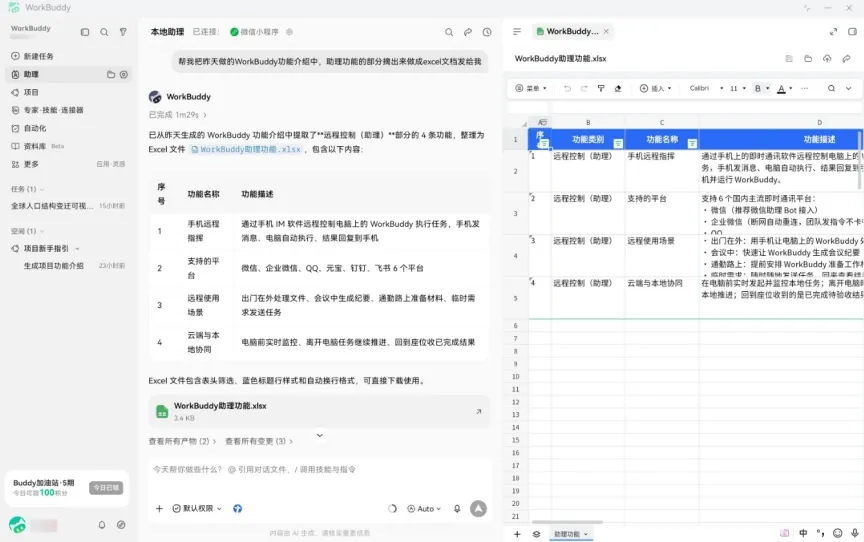Open search in the left sidebar
864x542 pixels.
click(x=104, y=32)
